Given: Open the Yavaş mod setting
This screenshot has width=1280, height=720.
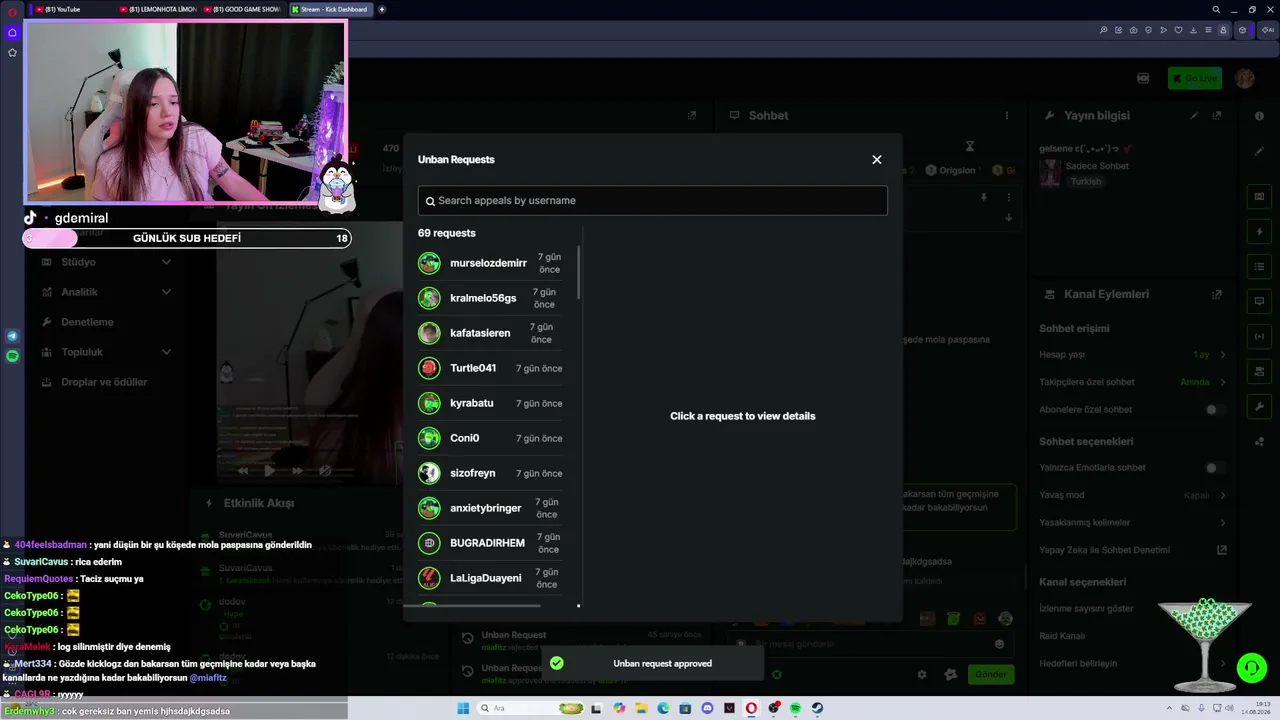Looking at the screenshot, I should pos(1133,495).
